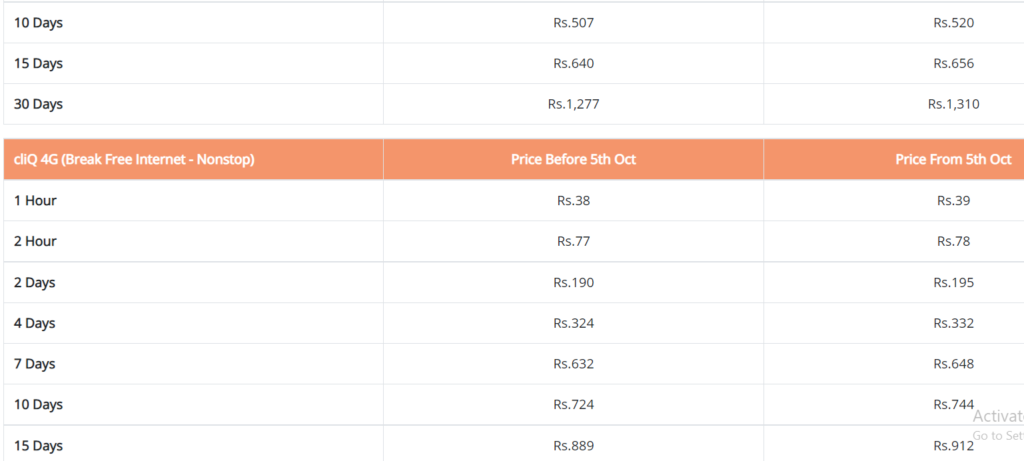The width and height of the screenshot is (1024, 461).
Task: Select the 2 Days plan label
Action: pos(35,283)
